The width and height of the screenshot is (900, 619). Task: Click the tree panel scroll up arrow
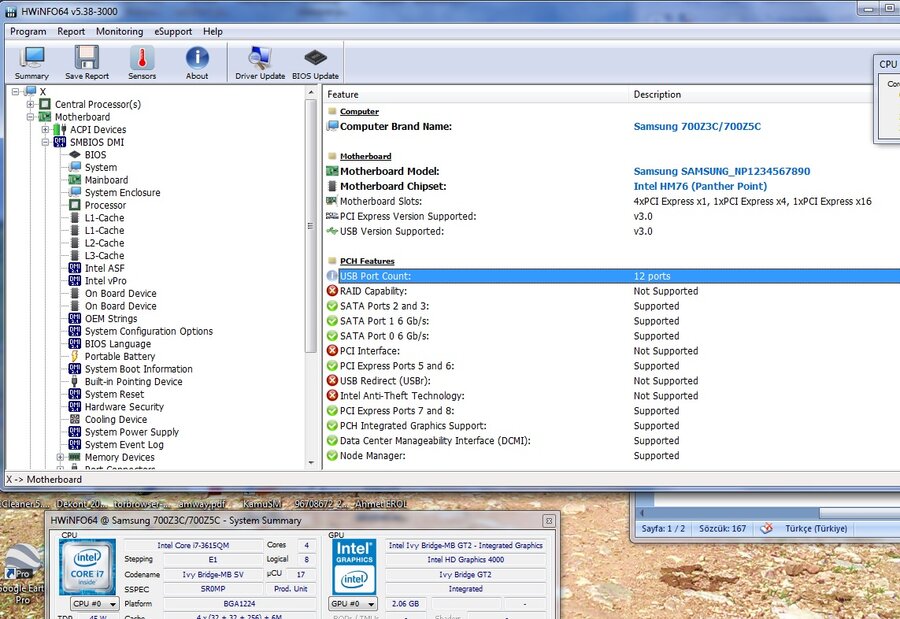(x=311, y=92)
